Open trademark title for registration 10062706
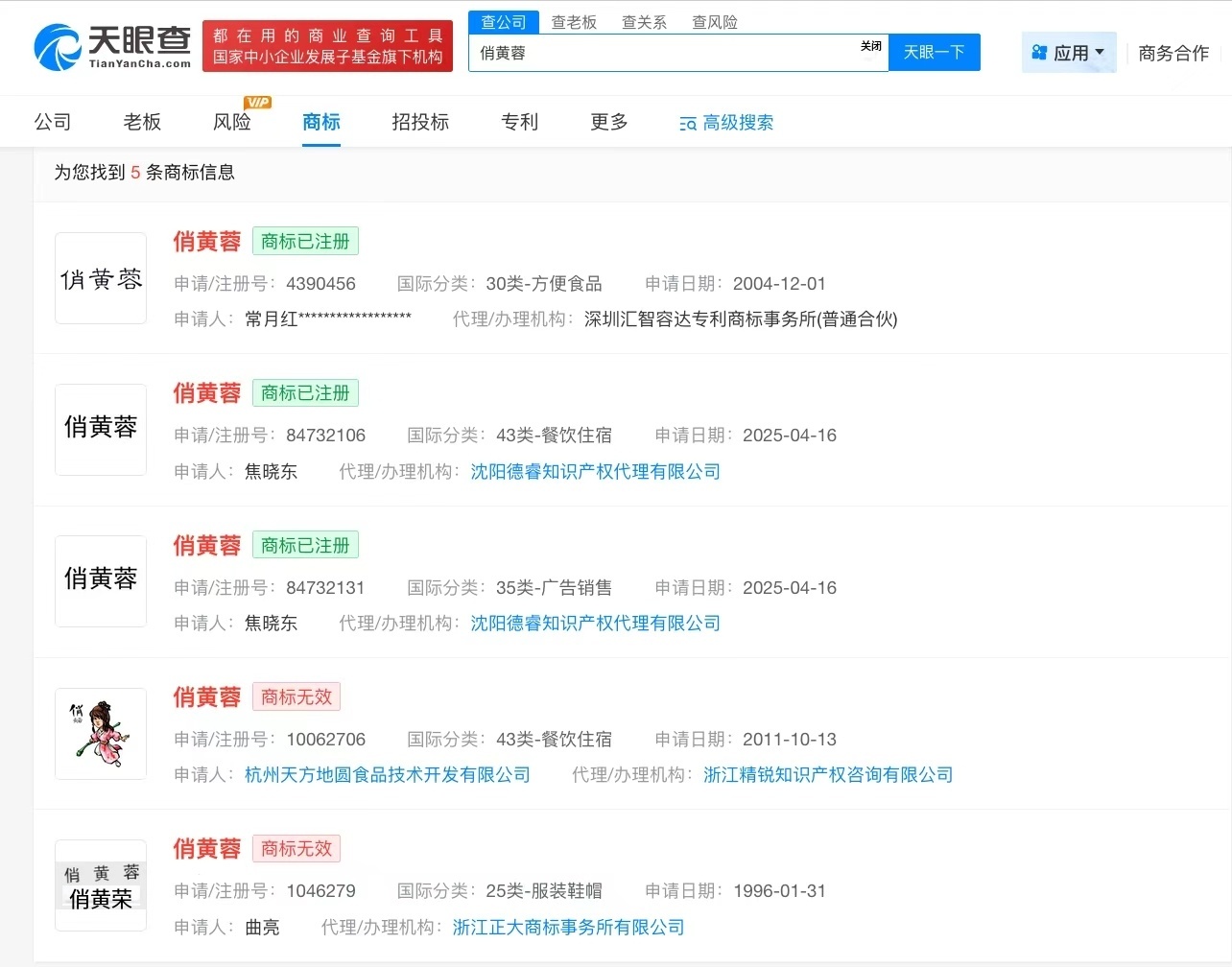The image size is (1232, 967). [x=207, y=697]
